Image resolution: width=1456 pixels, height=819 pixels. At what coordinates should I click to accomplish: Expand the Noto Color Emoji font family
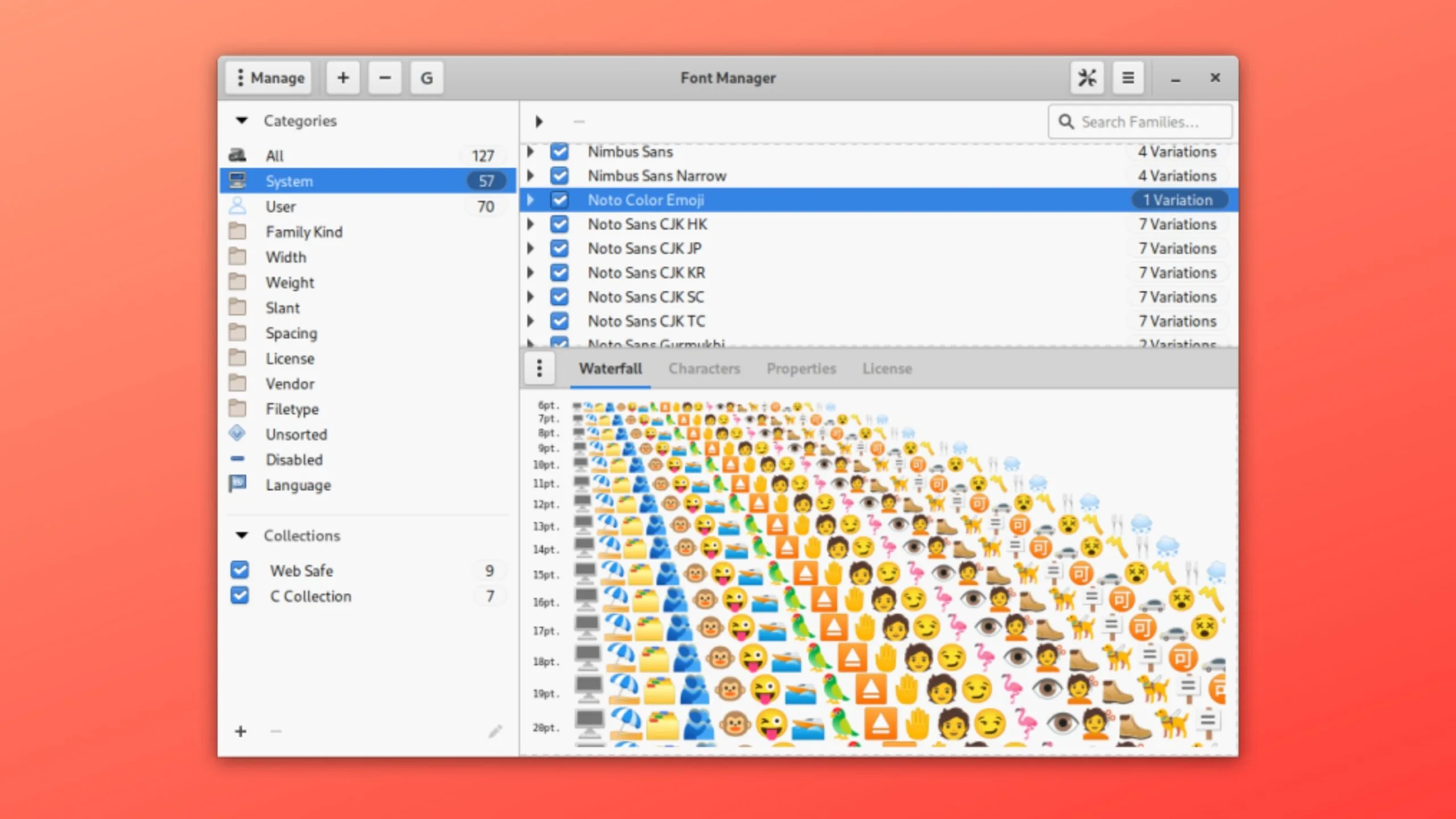(x=531, y=199)
